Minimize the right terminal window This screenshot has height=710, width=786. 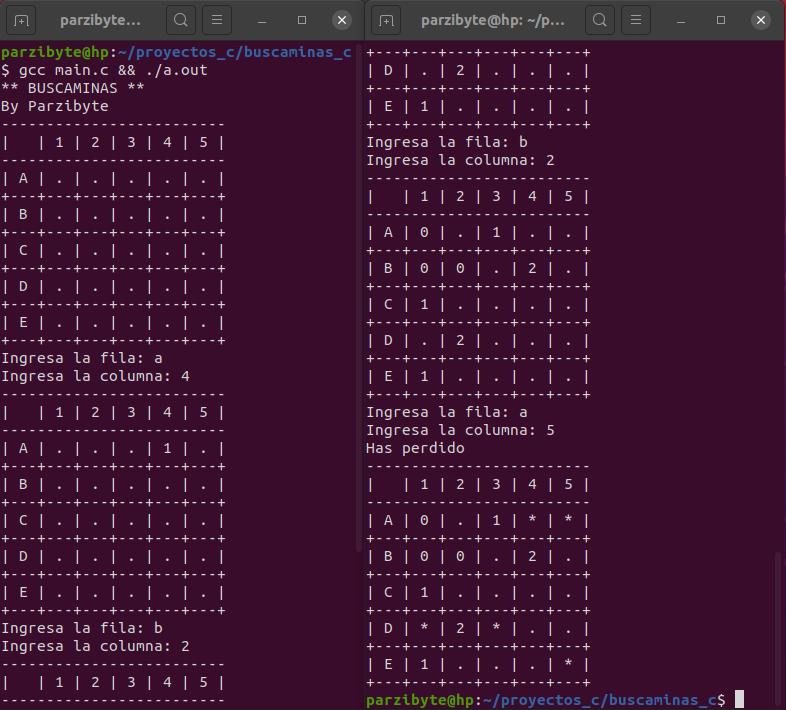pos(681,20)
